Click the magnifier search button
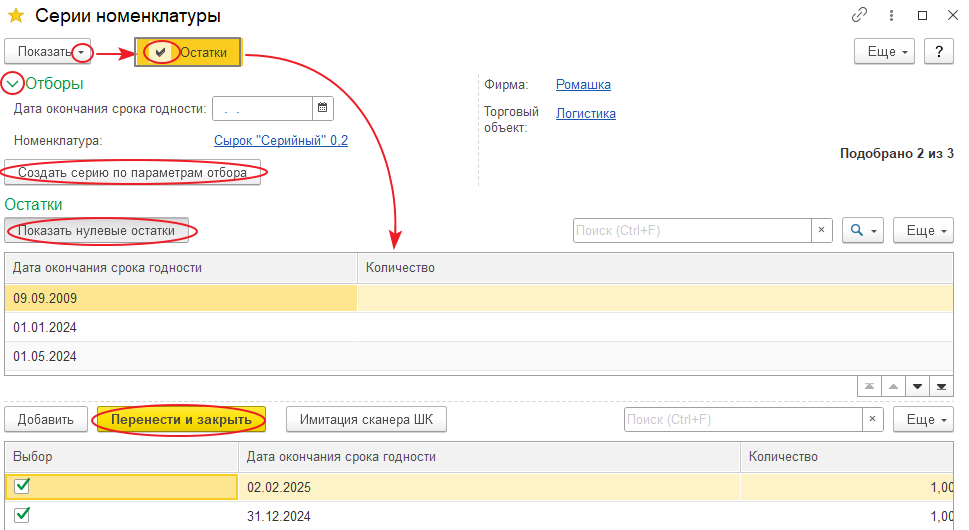The height and width of the screenshot is (530, 969). coord(863,230)
